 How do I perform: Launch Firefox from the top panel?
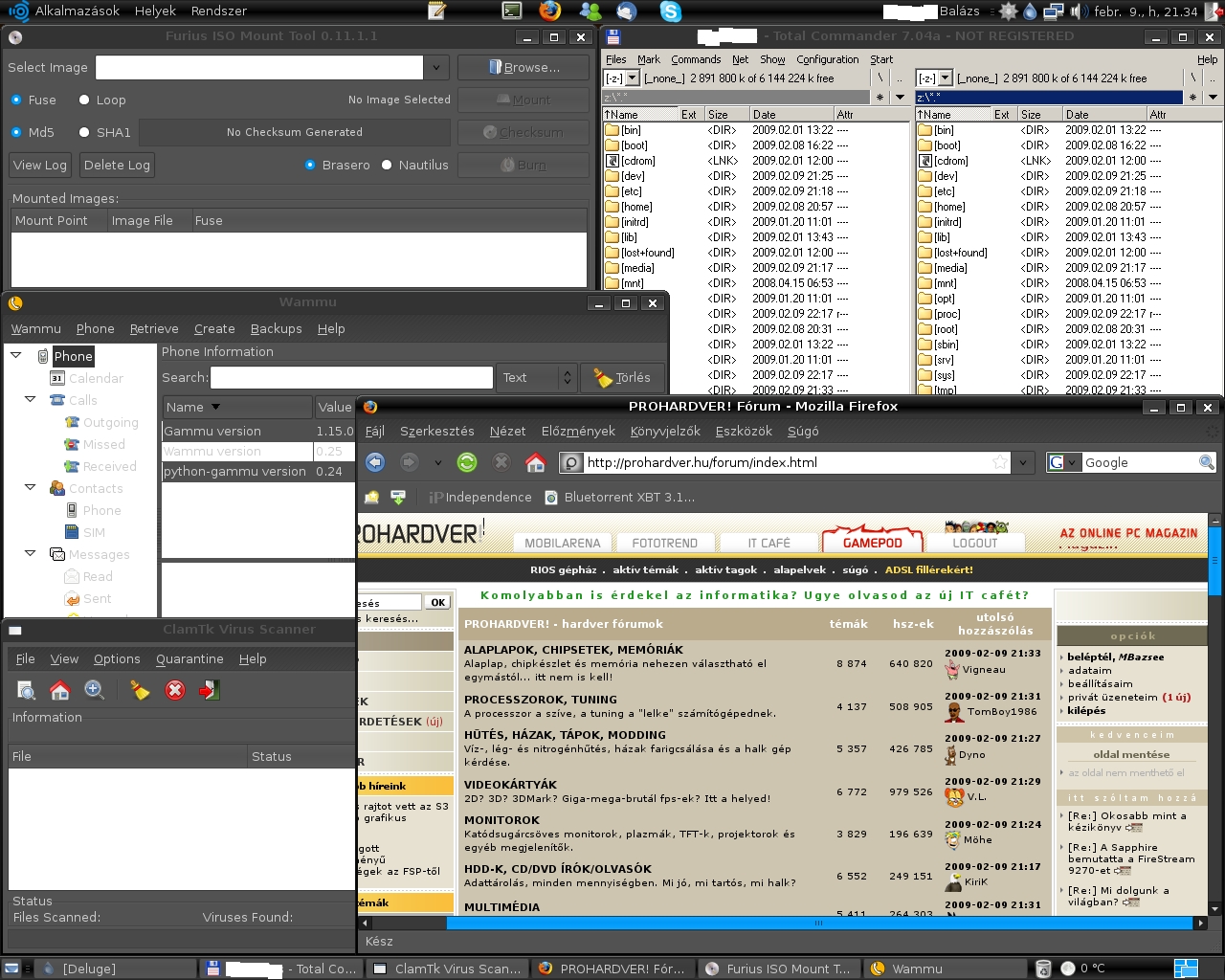coord(549,11)
